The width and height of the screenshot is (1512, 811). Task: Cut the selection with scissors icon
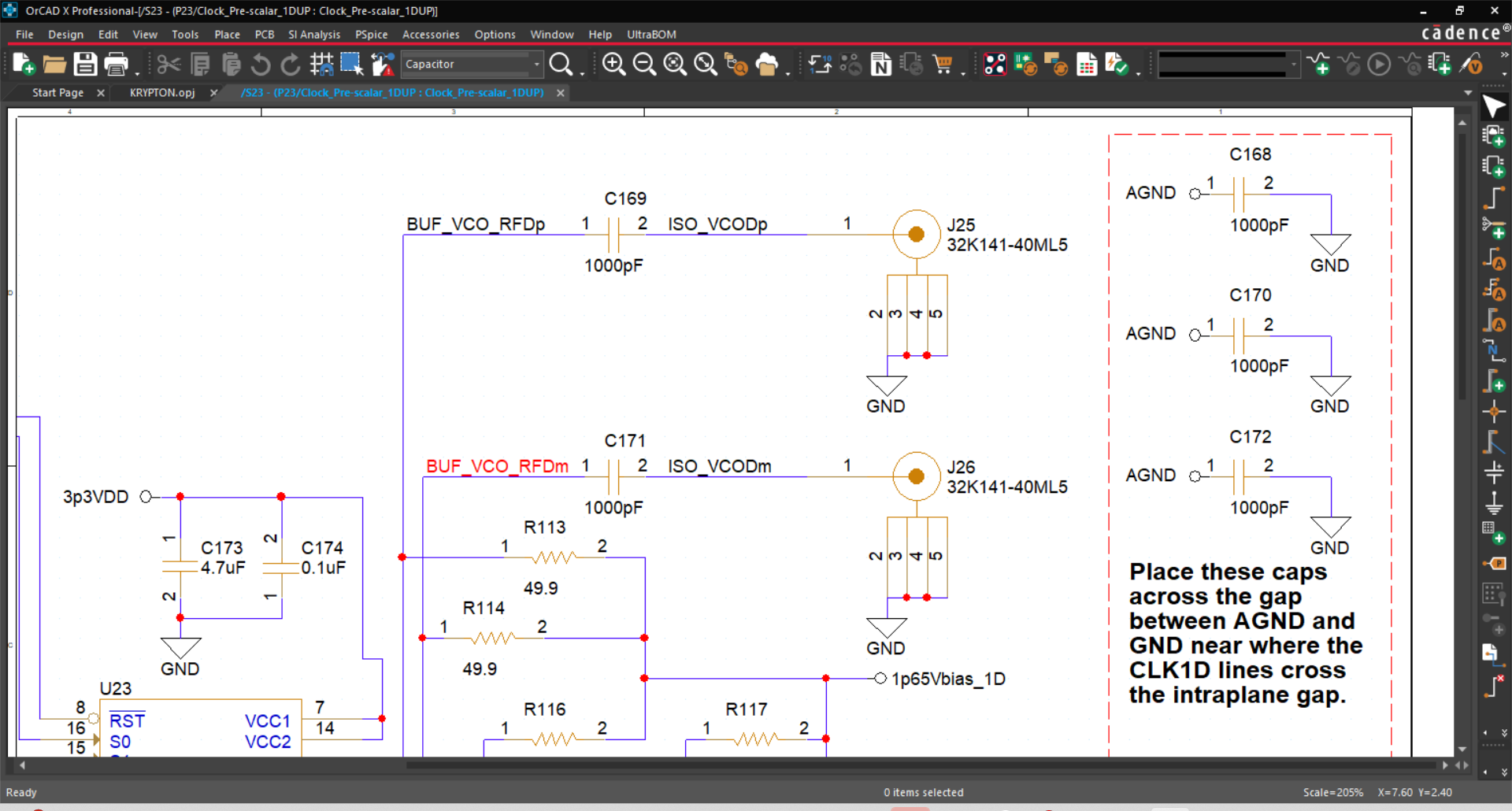click(169, 64)
